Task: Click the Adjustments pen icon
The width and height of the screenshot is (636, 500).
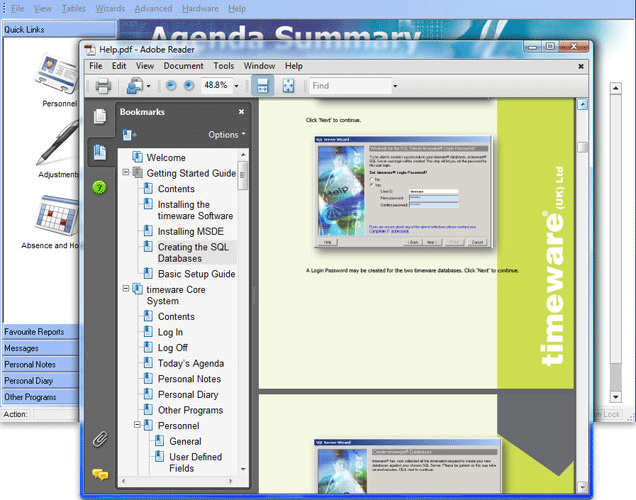Action: [58, 143]
